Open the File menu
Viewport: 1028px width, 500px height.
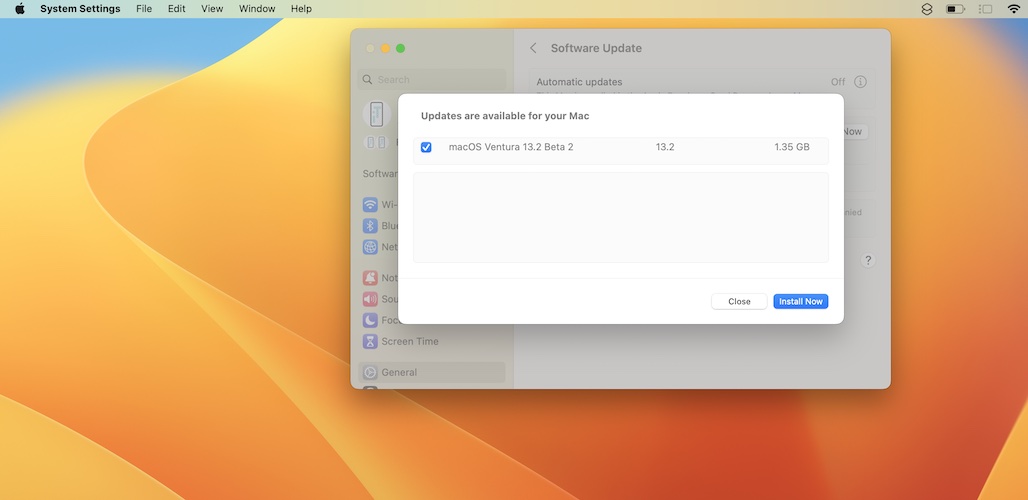click(144, 9)
